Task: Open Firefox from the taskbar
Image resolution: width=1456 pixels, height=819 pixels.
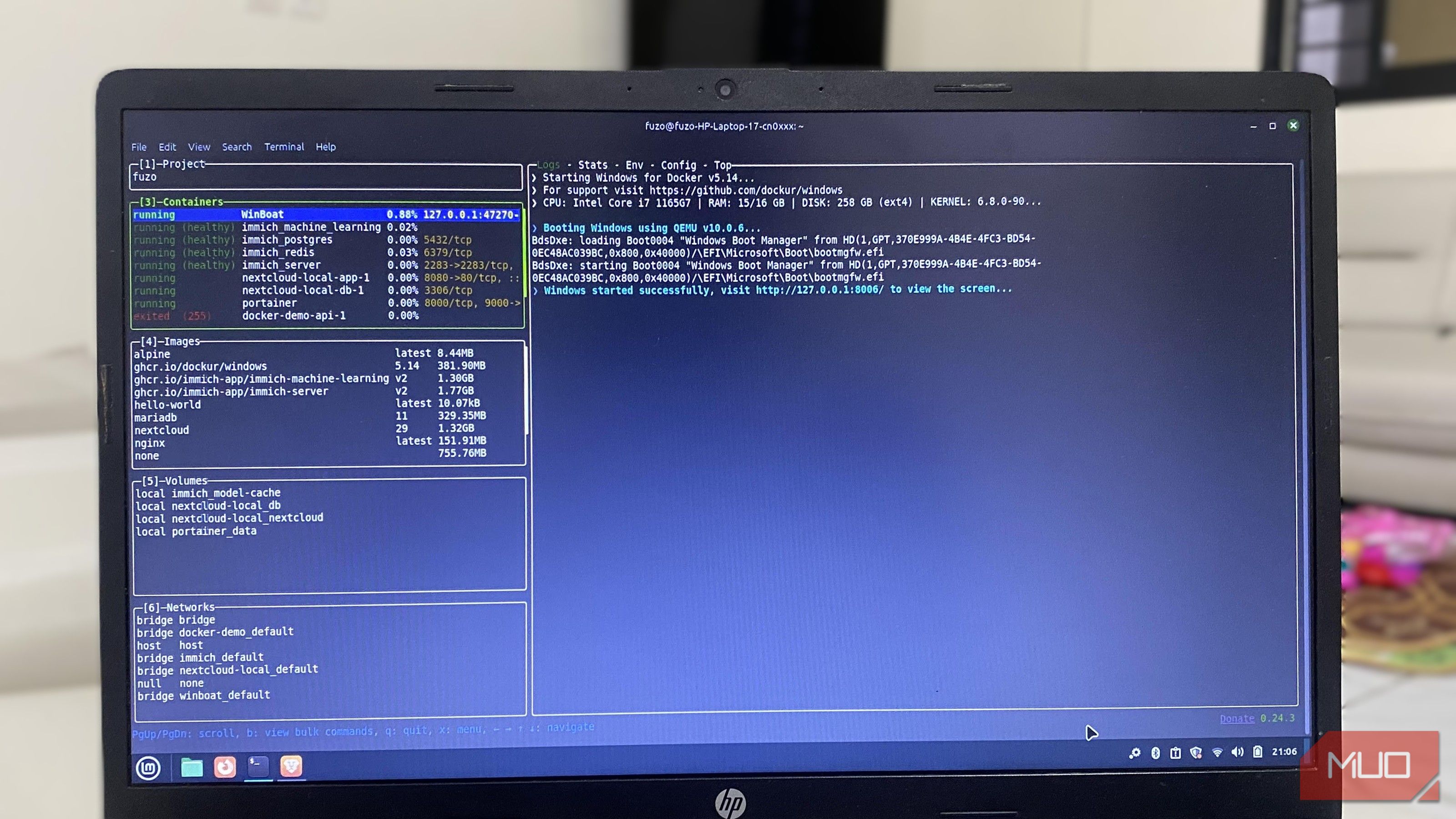Action: coord(225,767)
